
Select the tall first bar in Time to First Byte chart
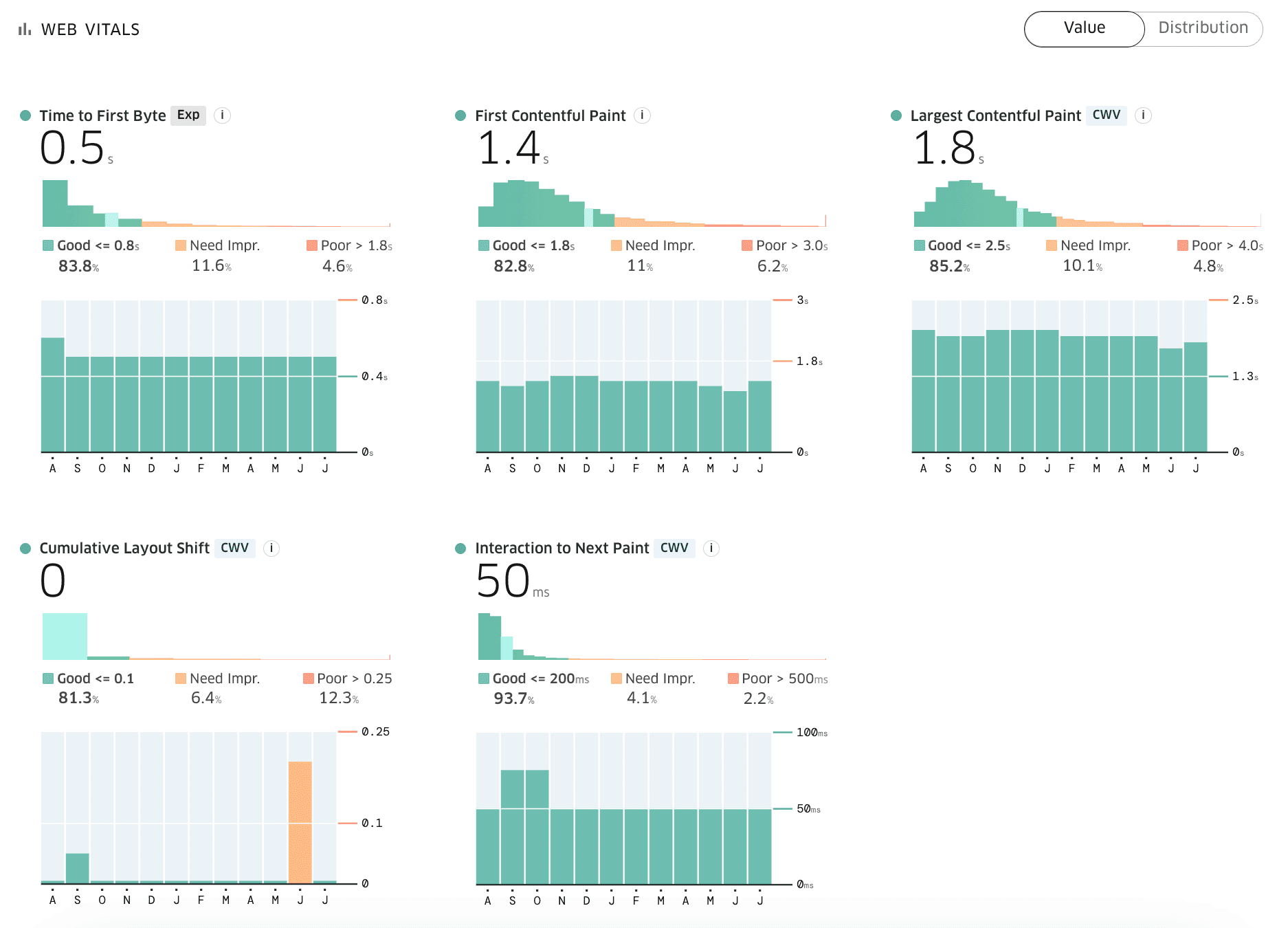53,395
